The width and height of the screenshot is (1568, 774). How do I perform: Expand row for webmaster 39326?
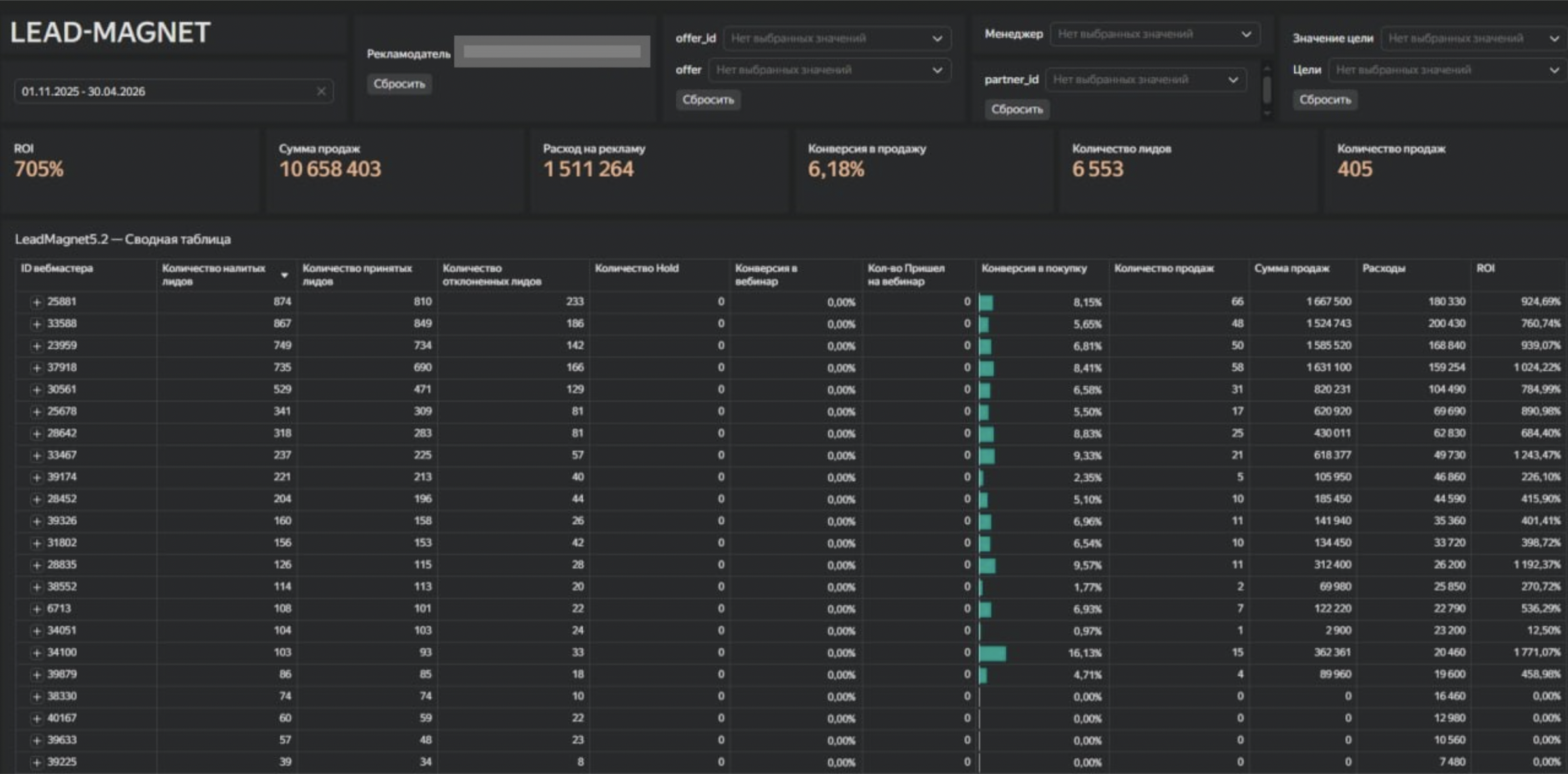point(36,521)
